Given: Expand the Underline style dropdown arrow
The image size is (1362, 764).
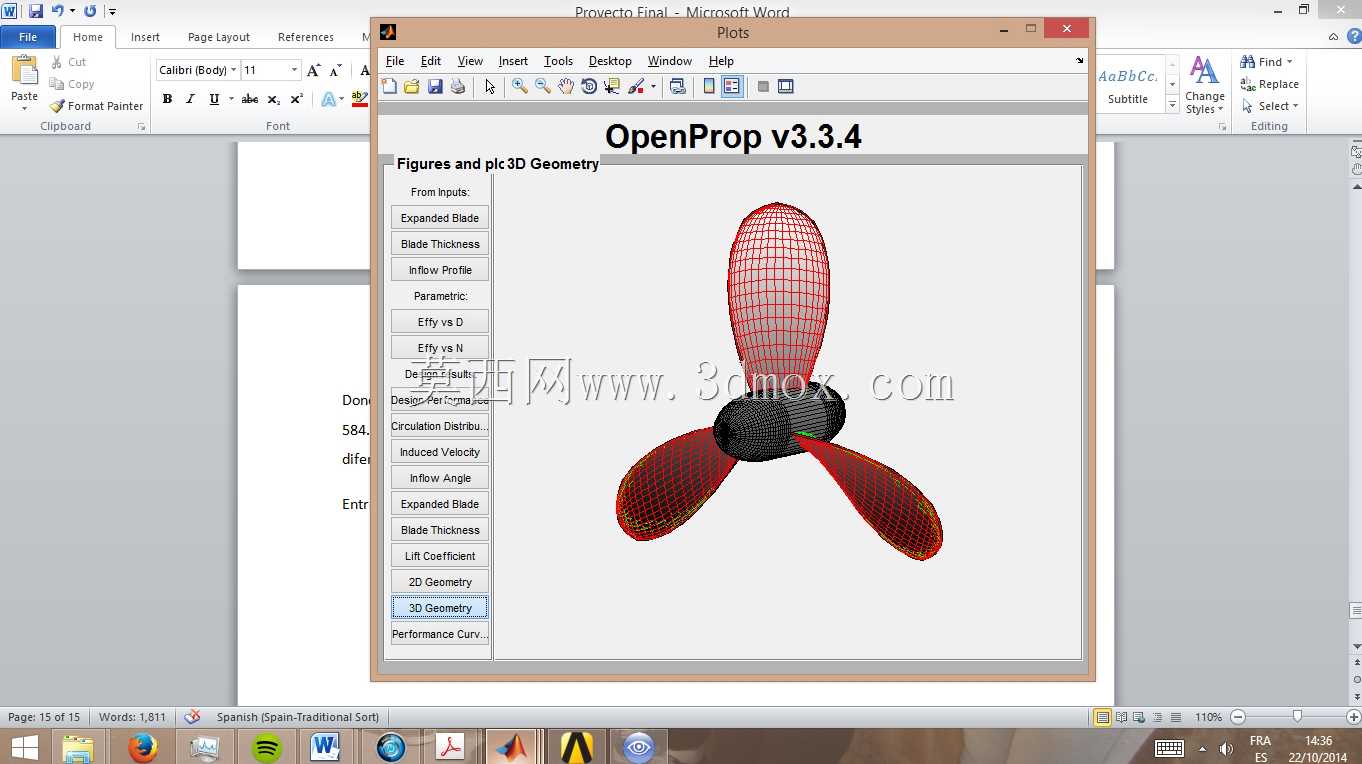Looking at the screenshot, I should click(x=230, y=99).
